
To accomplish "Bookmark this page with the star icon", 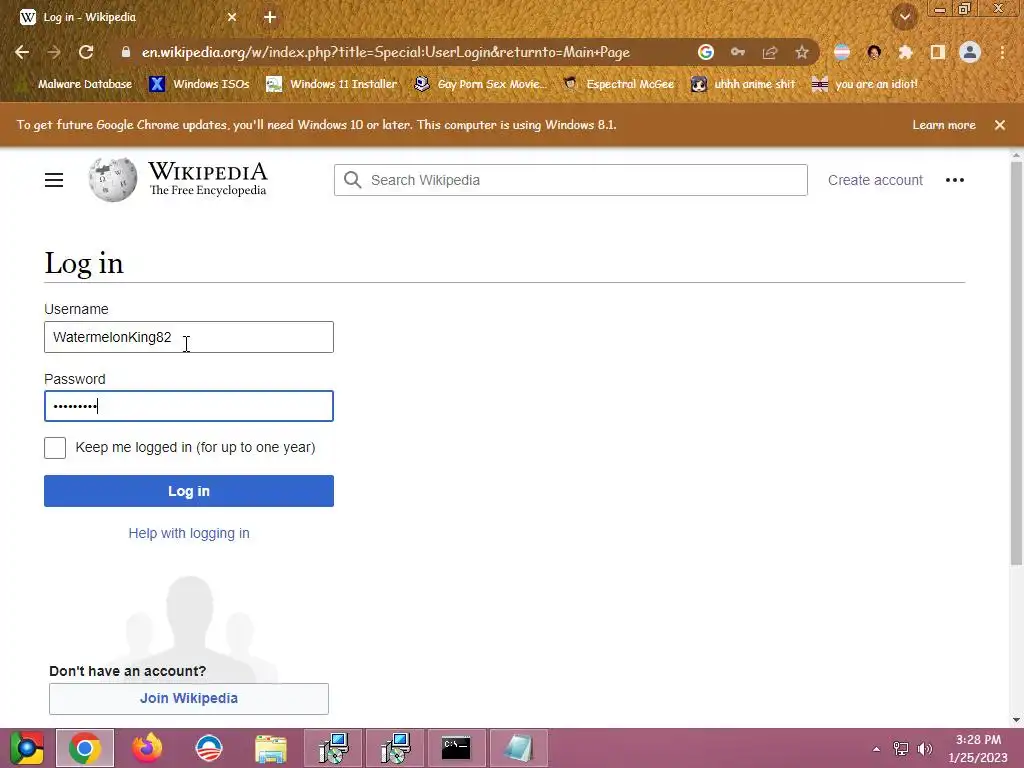I will tap(802, 52).
